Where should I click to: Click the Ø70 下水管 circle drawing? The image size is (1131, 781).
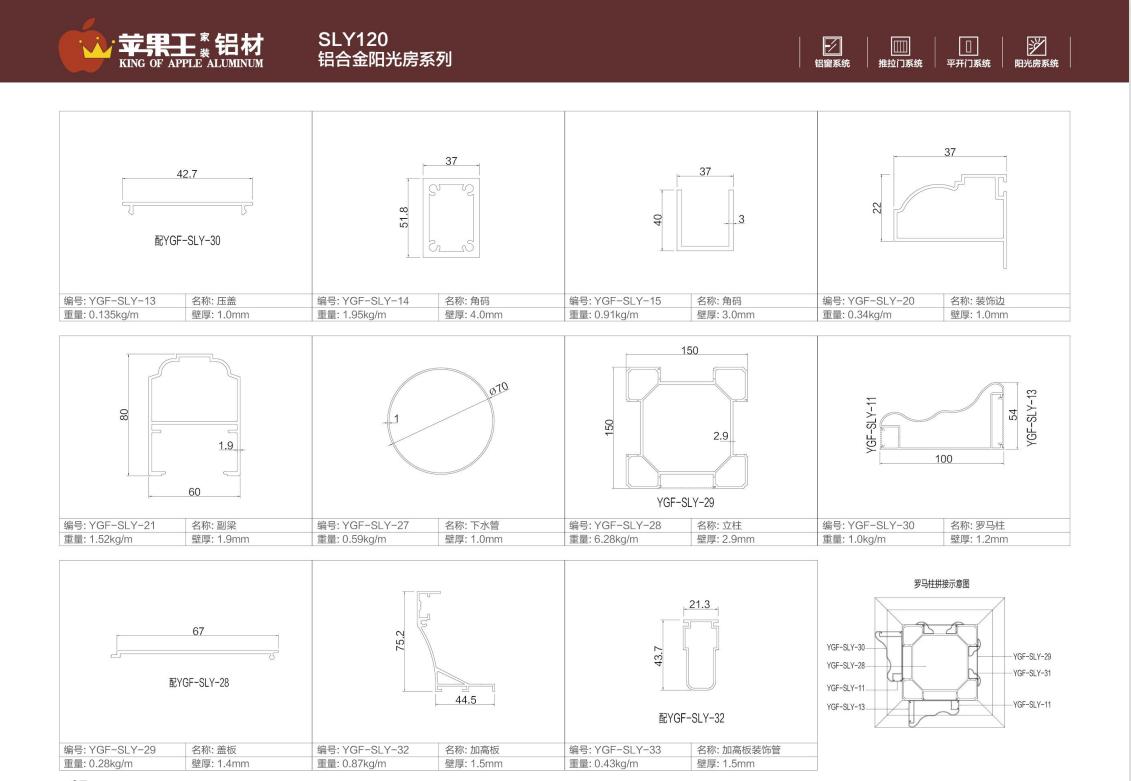pos(442,421)
